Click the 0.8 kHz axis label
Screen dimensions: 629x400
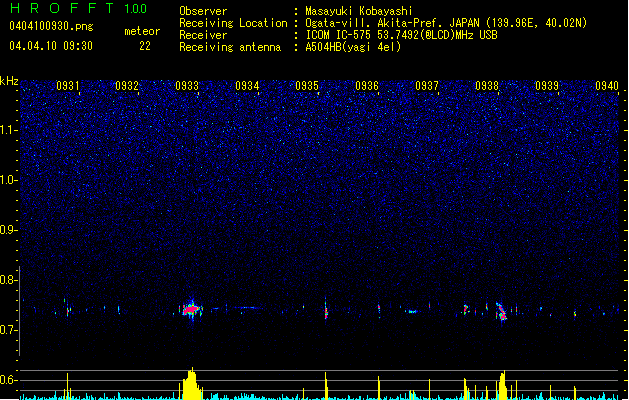(x=8, y=280)
